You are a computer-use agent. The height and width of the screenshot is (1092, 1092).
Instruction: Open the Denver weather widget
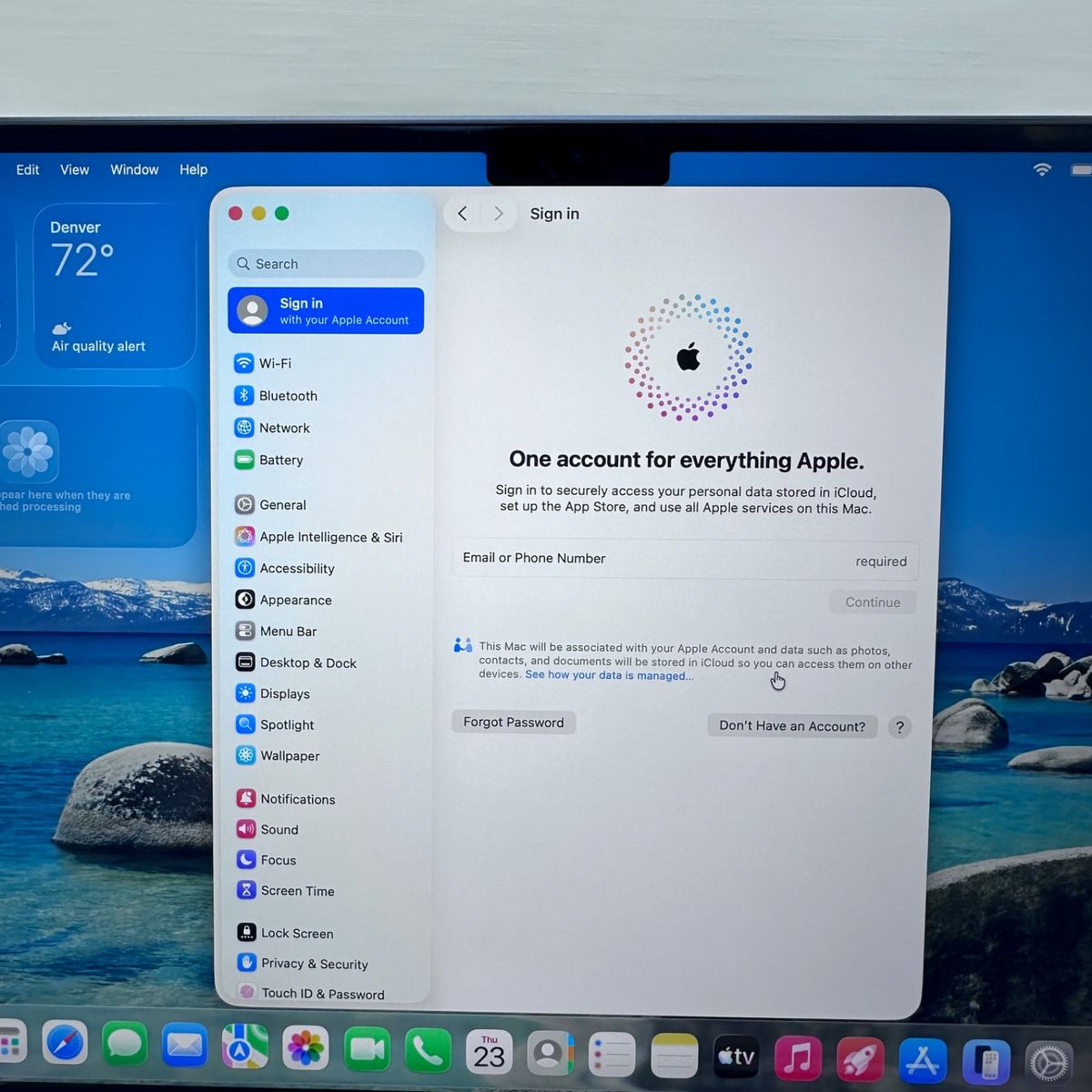pyautogui.click(x=115, y=286)
